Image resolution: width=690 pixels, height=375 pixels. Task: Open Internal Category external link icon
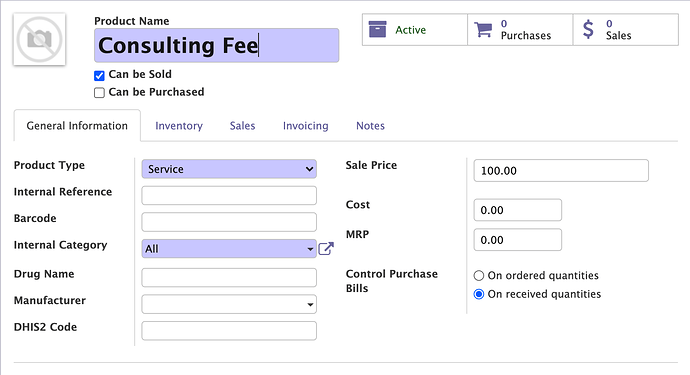pos(326,249)
